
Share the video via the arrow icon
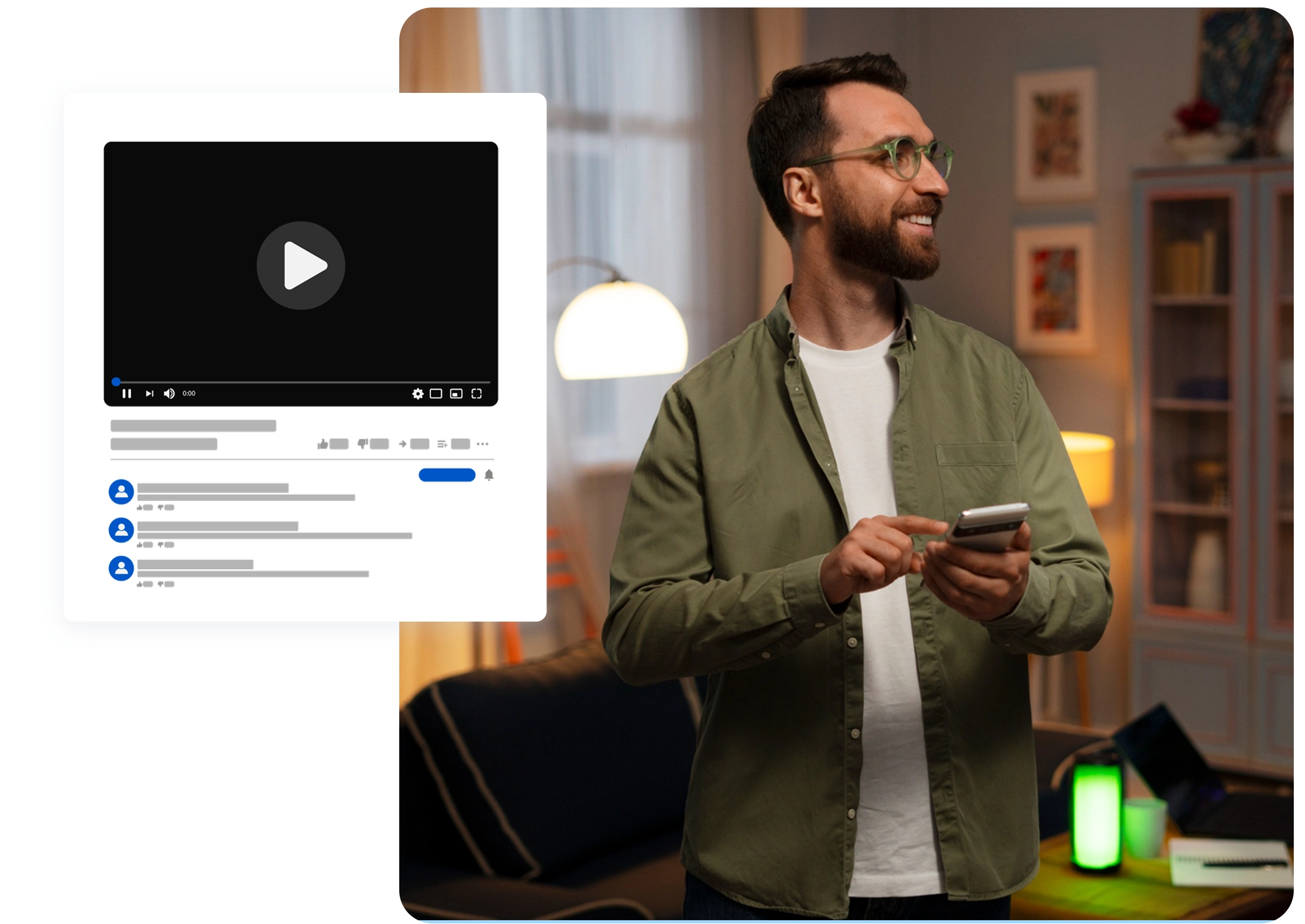[402, 444]
